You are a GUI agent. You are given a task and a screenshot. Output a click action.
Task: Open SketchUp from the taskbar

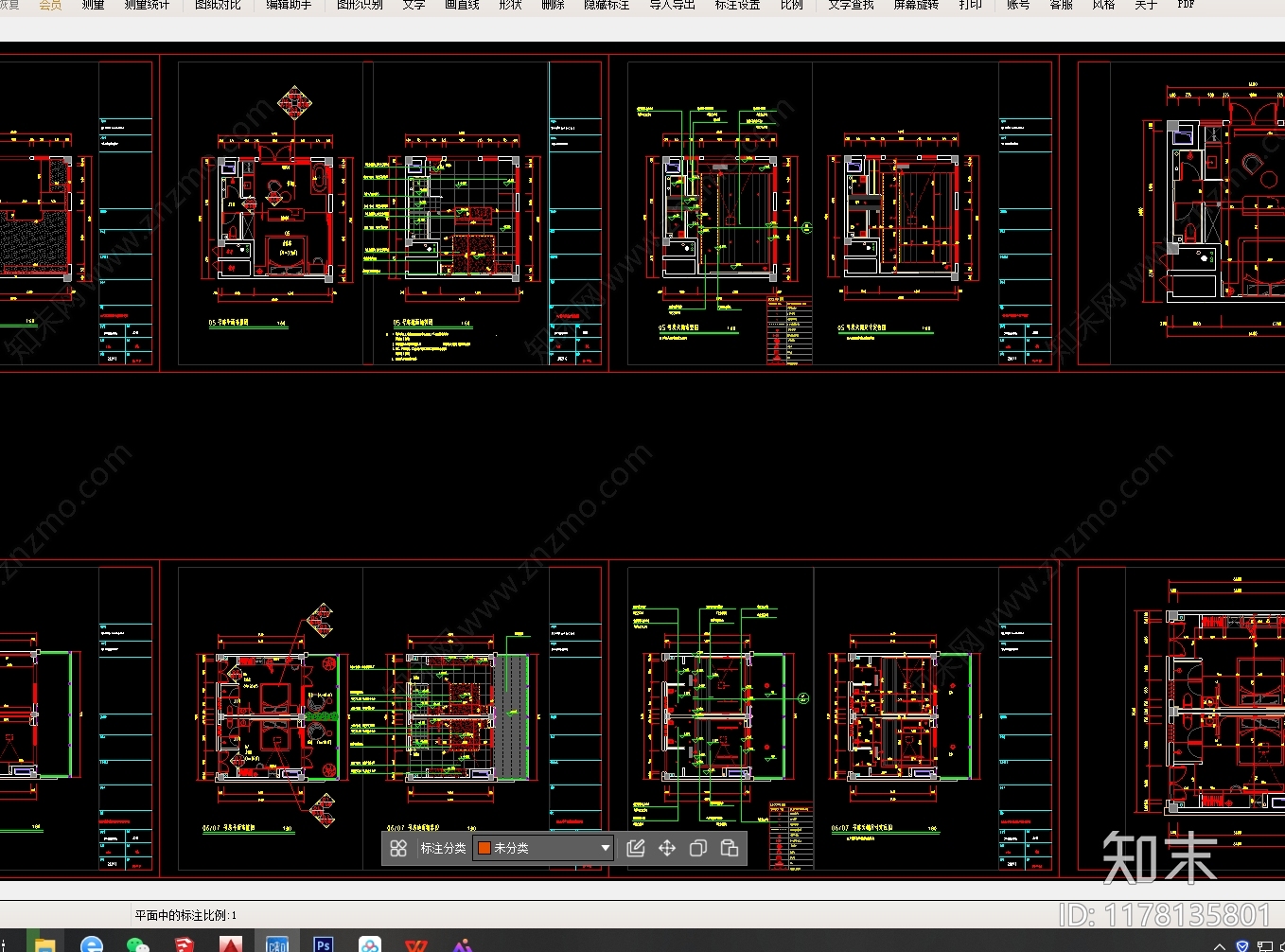pyautogui.click(x=185, y=944)
